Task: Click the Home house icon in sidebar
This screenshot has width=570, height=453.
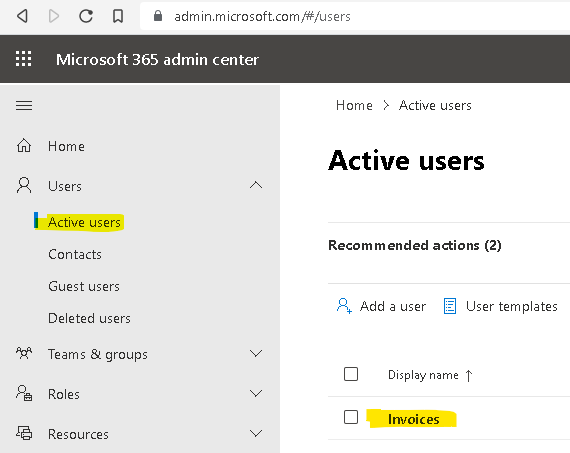Action: point(24,146)
